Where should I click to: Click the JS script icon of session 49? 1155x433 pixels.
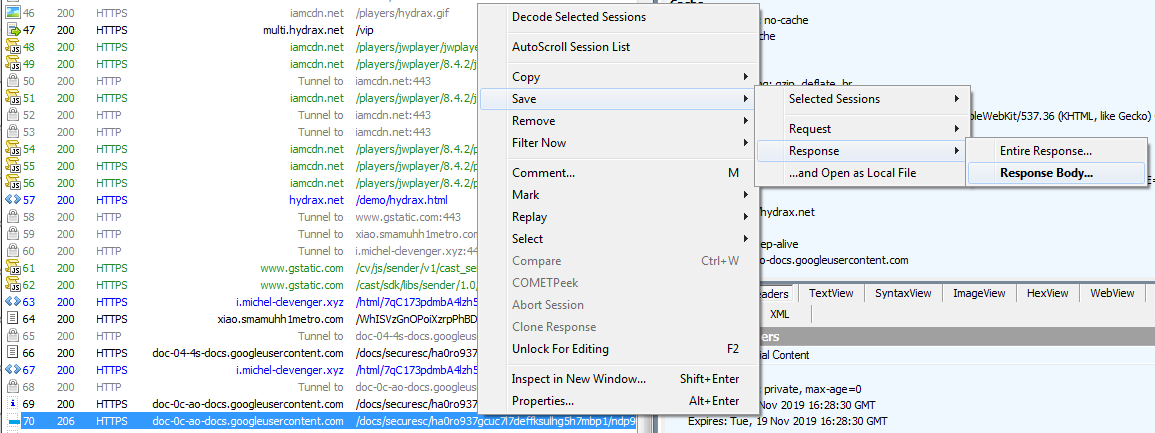click(x=13, y=64)
